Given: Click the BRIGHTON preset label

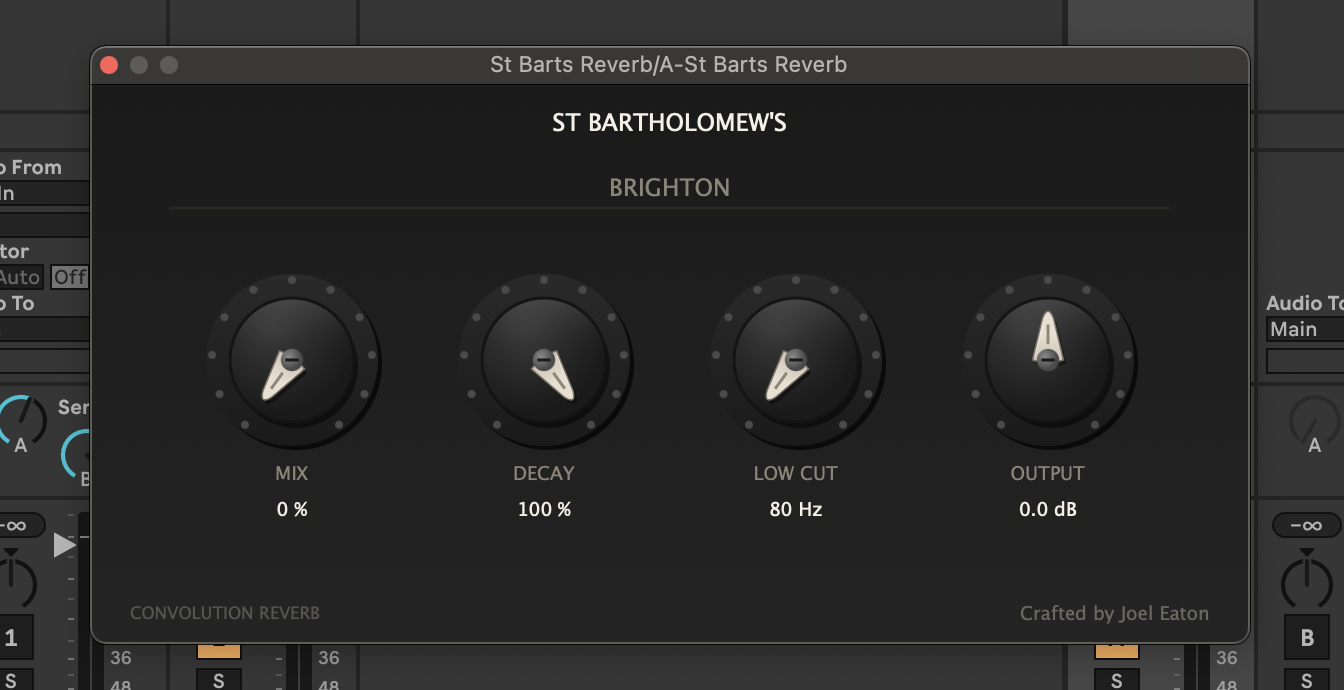Looking at the screenshot, I should click(x=669, y=187).
